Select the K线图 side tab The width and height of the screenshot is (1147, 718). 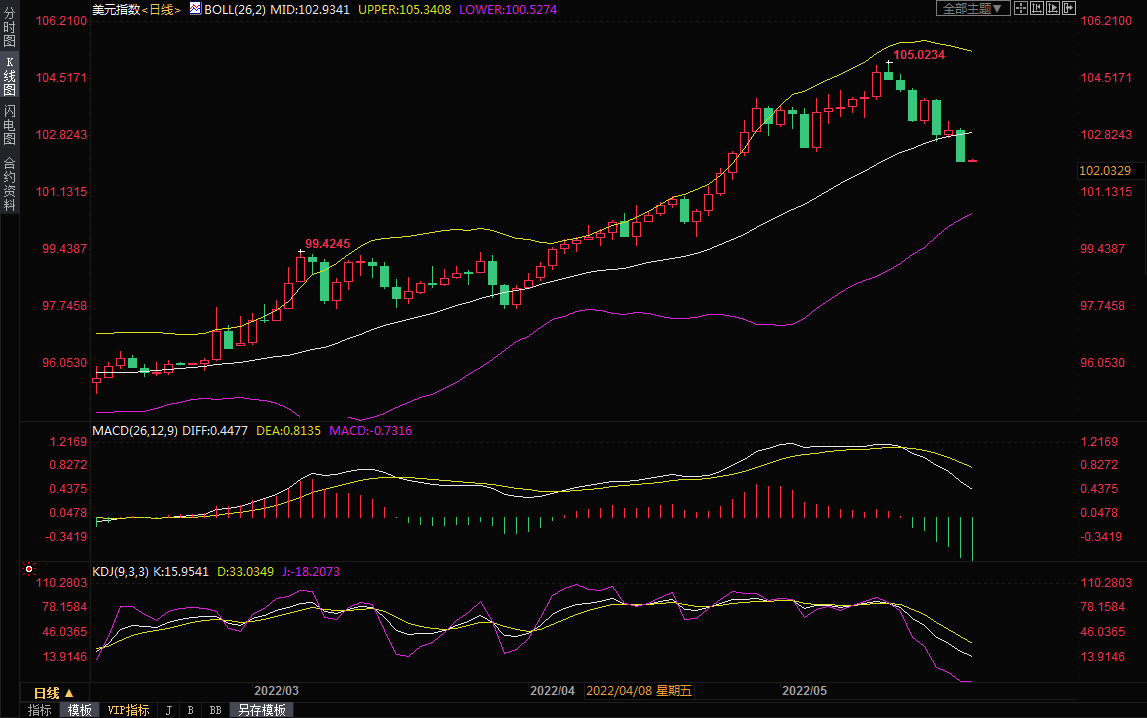[9, 76]
